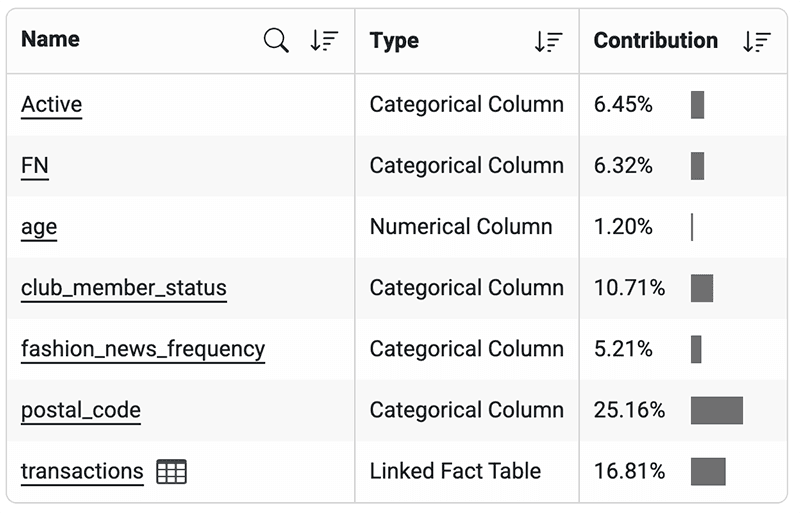Click the Linked Fact Table type cell
This screenshot has height=514, width=800.
click(455, 472)
